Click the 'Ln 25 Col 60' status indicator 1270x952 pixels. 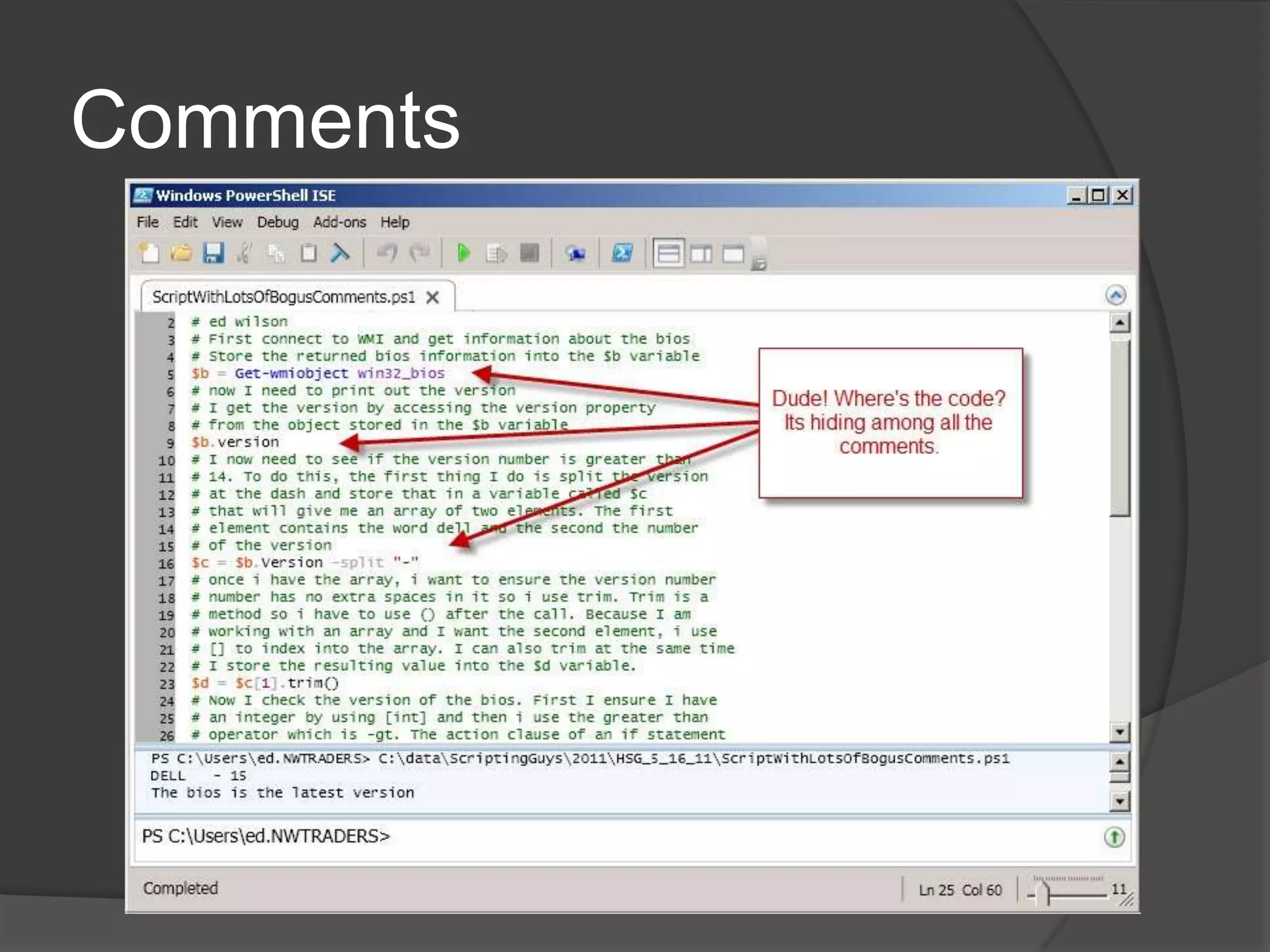point(960,890)
